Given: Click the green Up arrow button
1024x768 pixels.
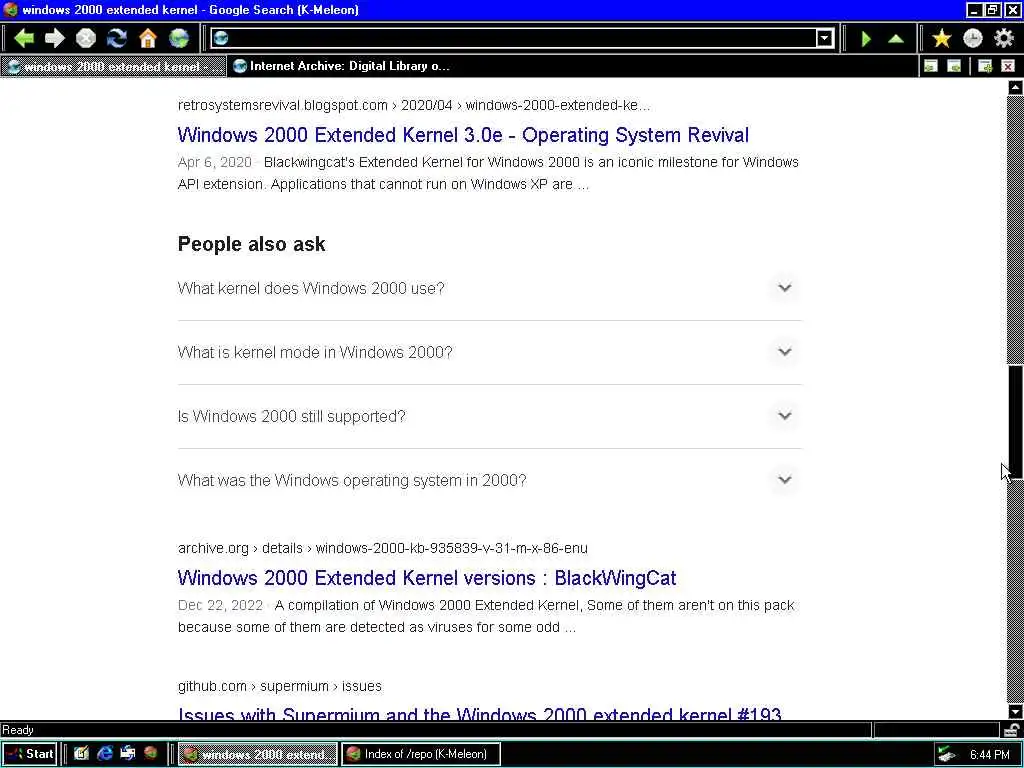Looking at the screenshot, I should click(x=896, y=39).
